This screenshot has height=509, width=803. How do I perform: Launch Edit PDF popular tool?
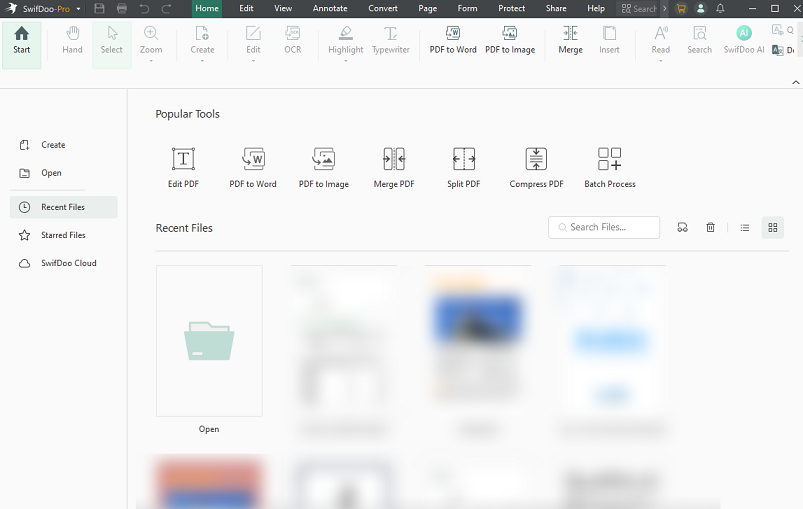point(183,167)
